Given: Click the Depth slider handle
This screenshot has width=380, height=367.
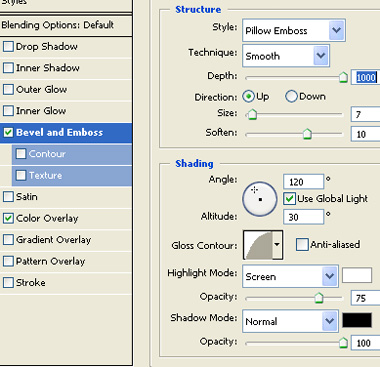Looking at the screenshot, I should point(343,77).
